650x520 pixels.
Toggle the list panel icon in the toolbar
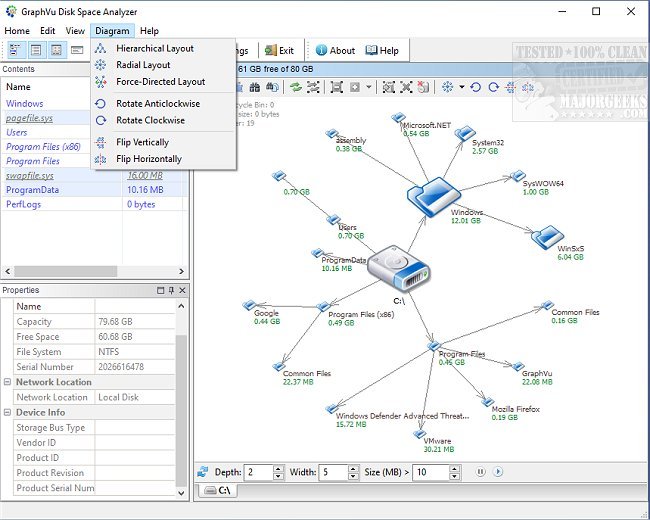click(36, 50)
